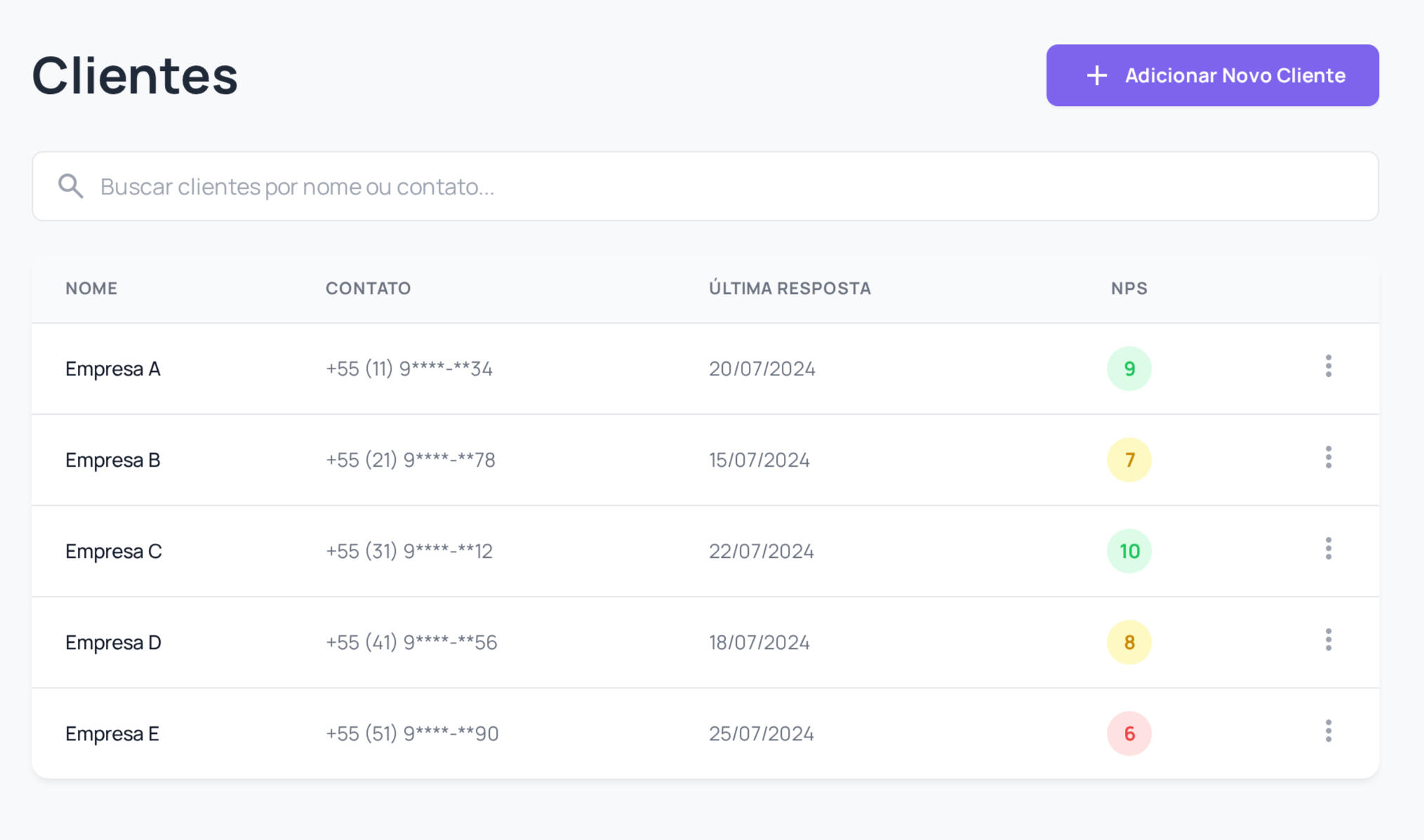Open the three-dot menu for Empresa E

click(1328, 731)
